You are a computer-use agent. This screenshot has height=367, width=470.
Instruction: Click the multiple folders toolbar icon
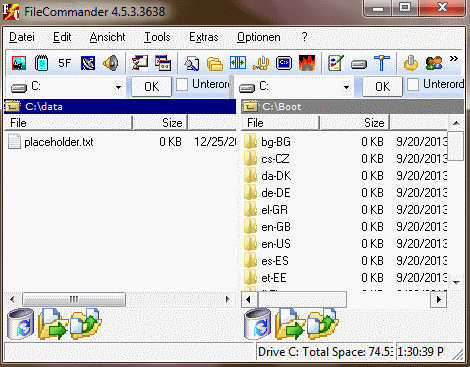pos(215,63)
